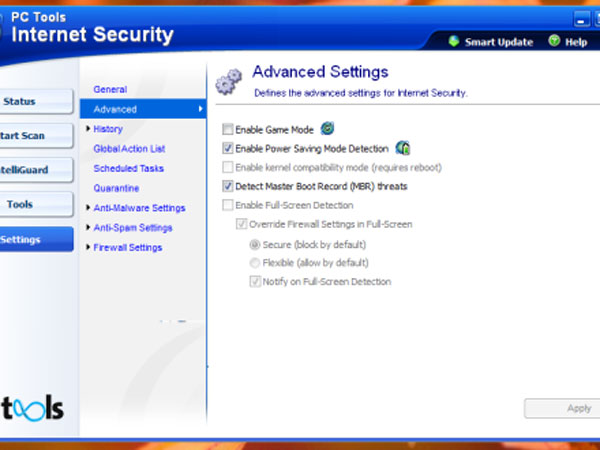This screenshot has width=600, height=450.
Task: Click the 'Advanced Settings' heading
Action: [x=320, y=72]
